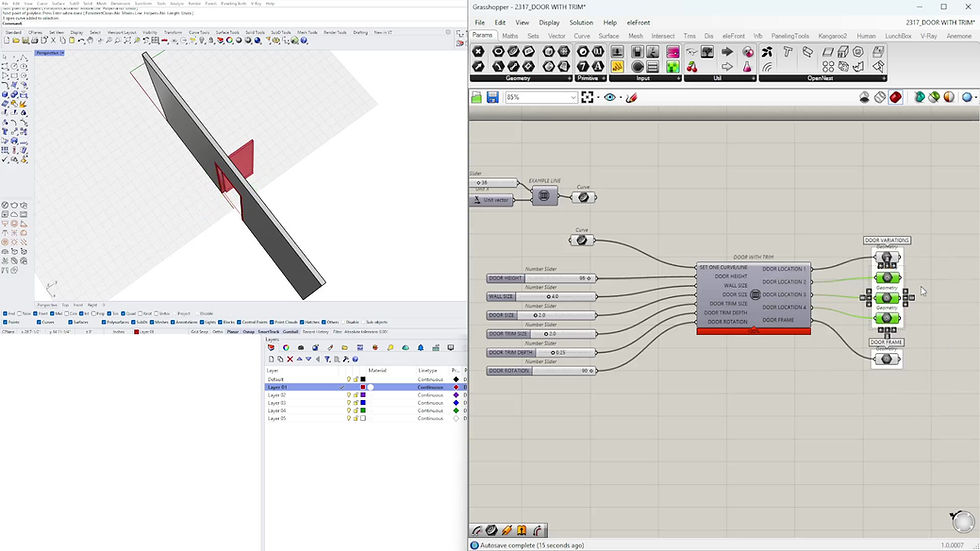Open the Grasshopper Display menu
This screenshot has width=980, height=551.
point(549,22)
